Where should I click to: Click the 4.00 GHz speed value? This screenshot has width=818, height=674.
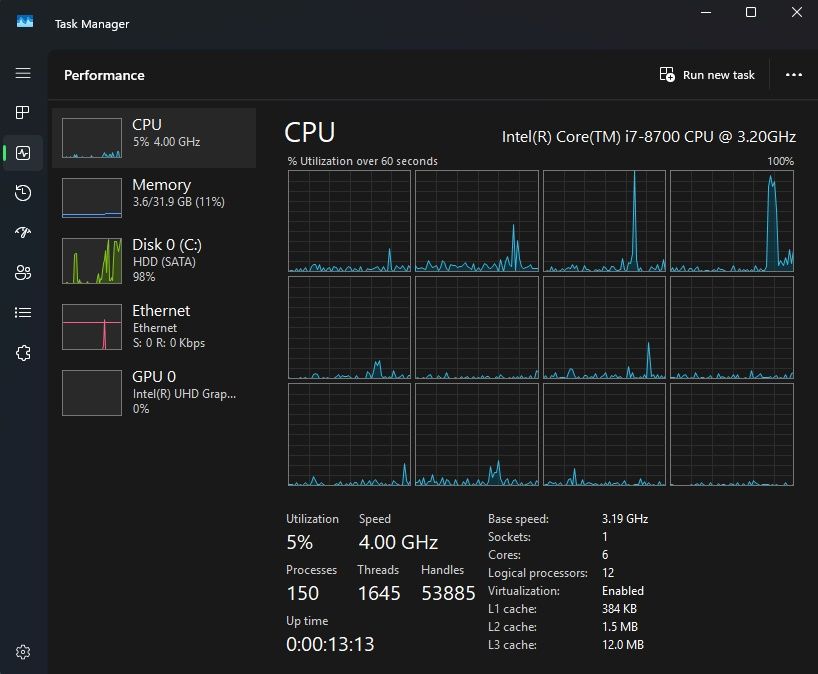point(398,542)
